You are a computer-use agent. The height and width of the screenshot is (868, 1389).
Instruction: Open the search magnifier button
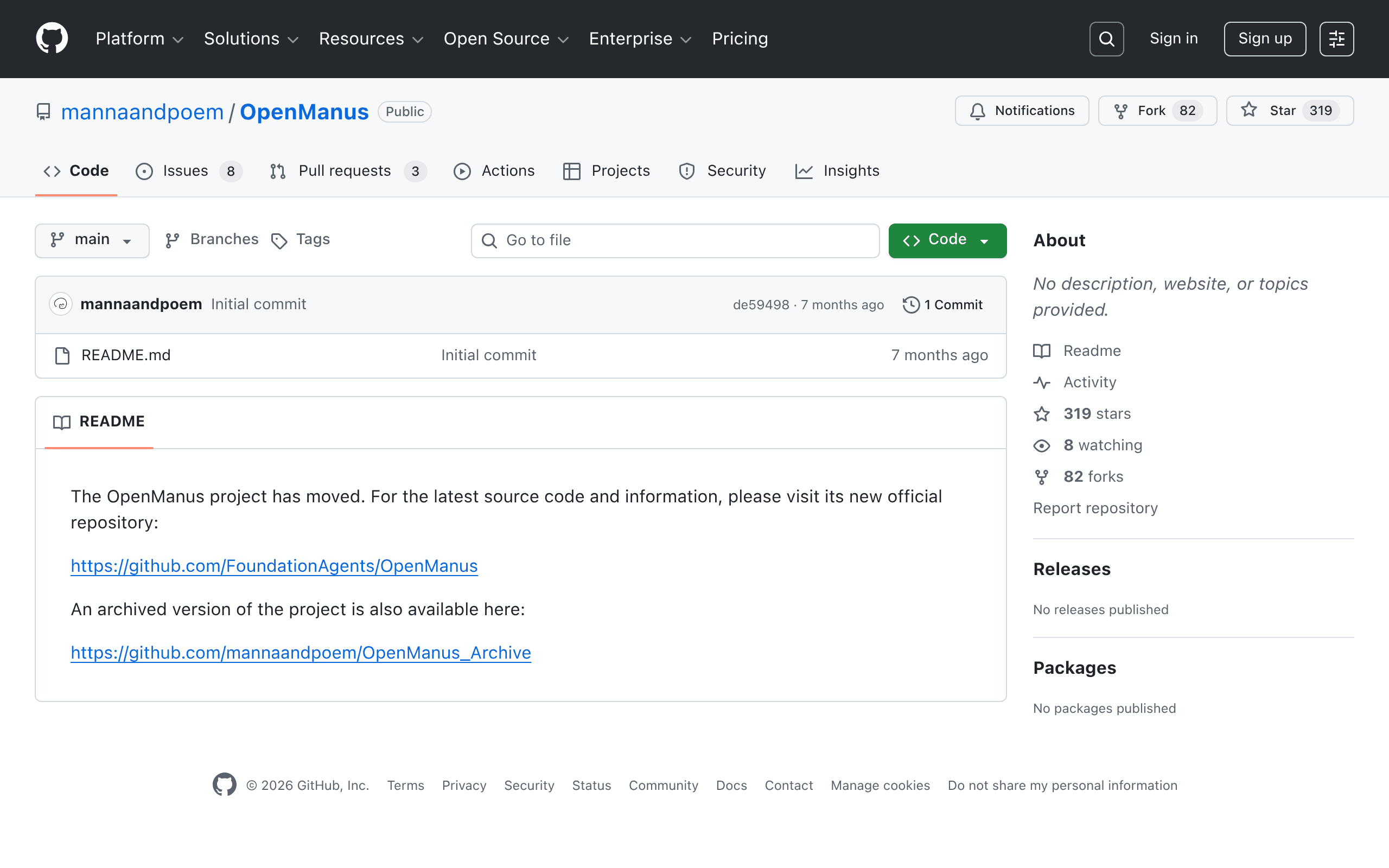1106,39
